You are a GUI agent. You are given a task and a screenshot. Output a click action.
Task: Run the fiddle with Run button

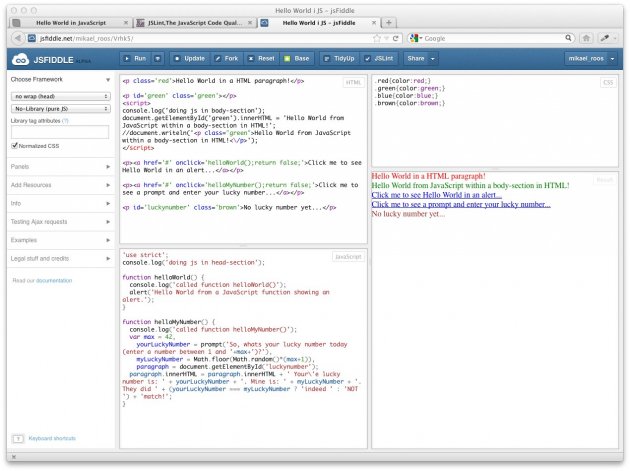pos(135,59)
